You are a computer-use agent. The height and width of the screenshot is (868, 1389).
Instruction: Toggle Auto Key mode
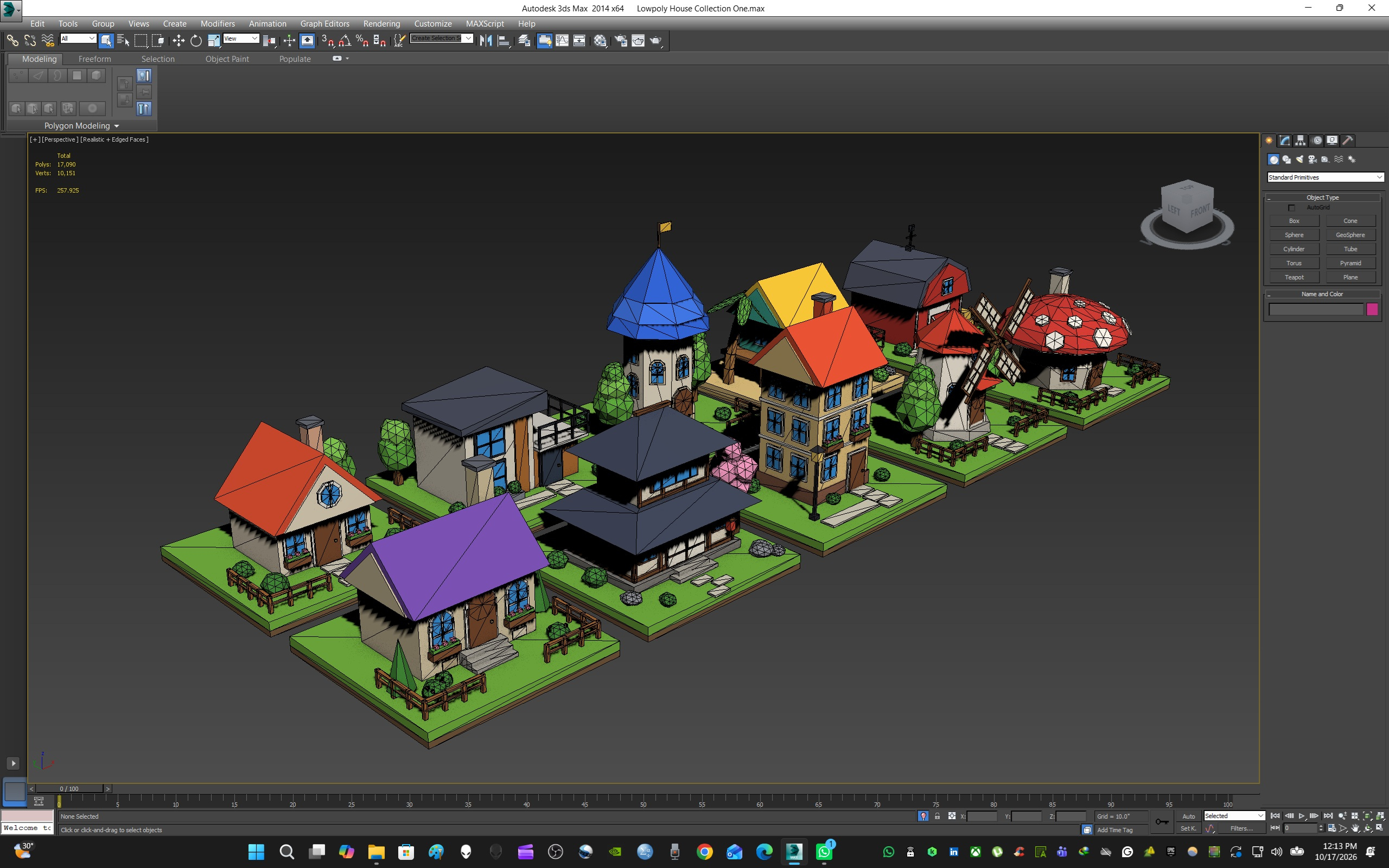(x=1188, y=816)
